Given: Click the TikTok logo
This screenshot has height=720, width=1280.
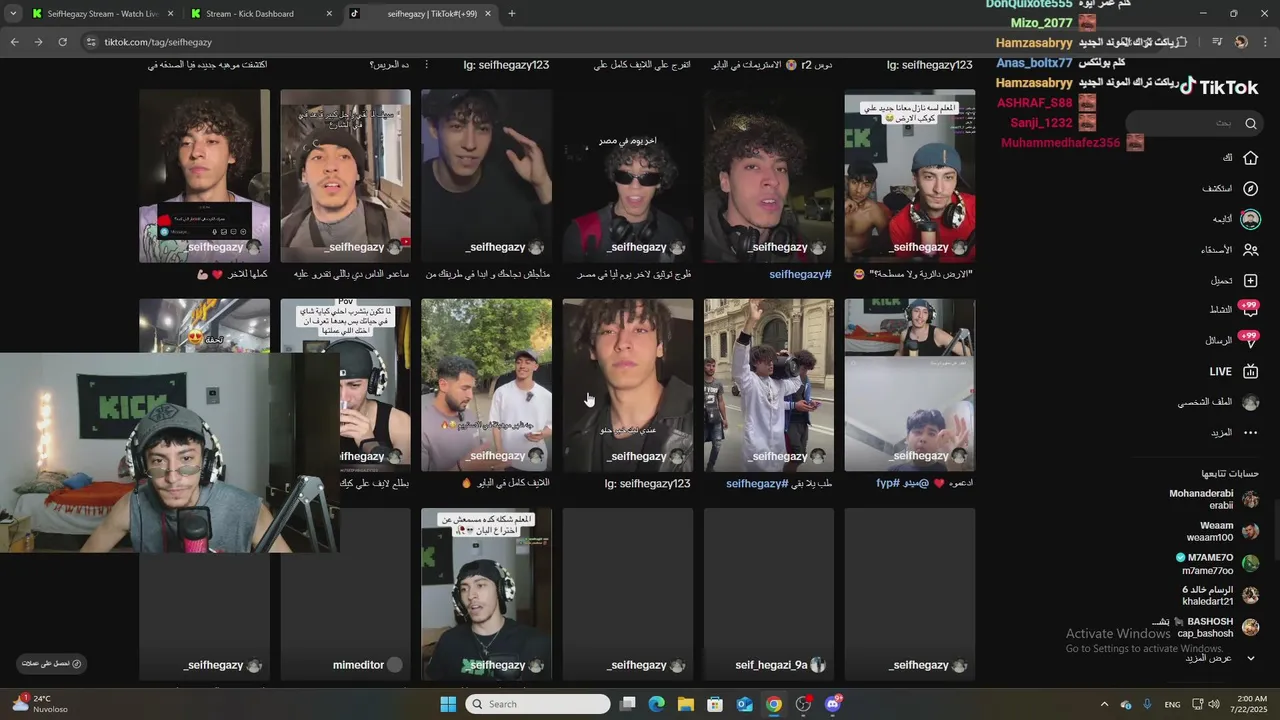Looking at the screenshot, I should [1219, 87].
